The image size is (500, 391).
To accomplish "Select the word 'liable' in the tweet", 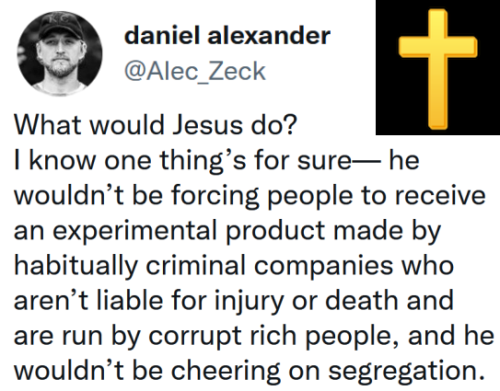I will (130, 300).
